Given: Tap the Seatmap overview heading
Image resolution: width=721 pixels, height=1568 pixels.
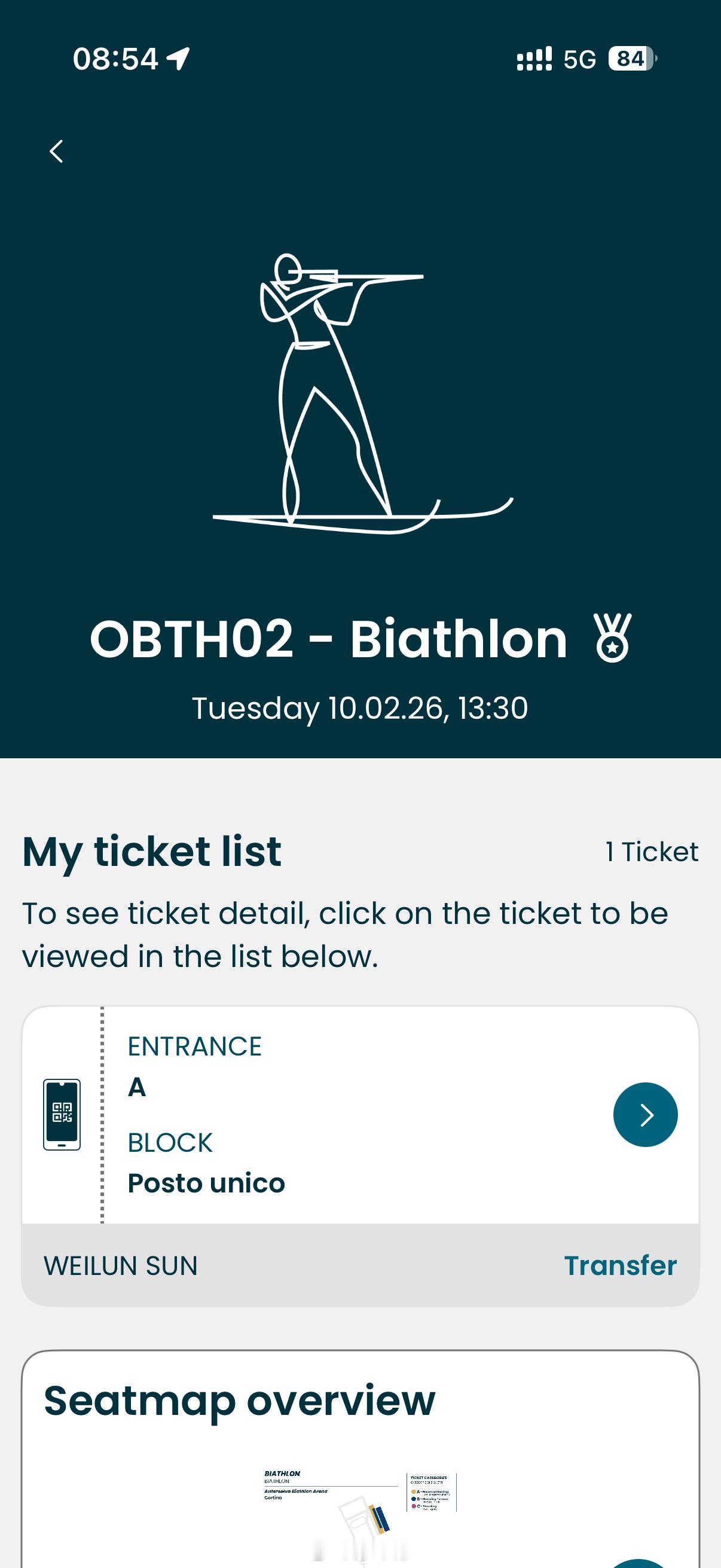Looking at the screenshot, I should (240, 1401).
